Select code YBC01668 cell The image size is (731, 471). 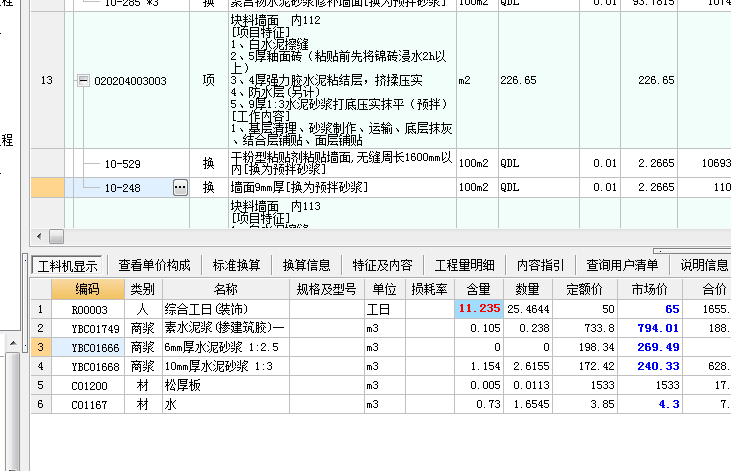coord(88,367)
